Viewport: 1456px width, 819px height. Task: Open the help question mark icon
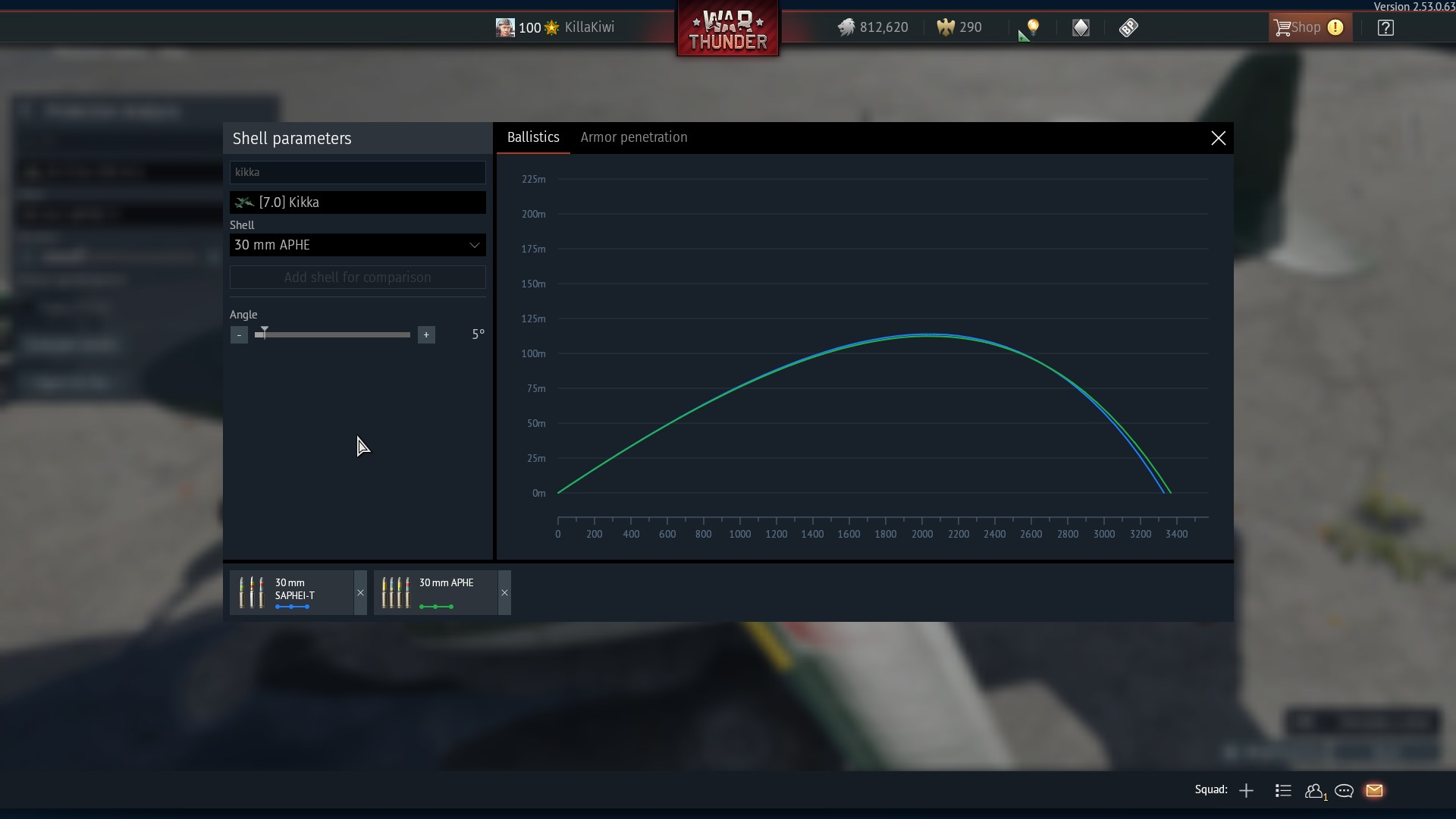click(1385, 28)
